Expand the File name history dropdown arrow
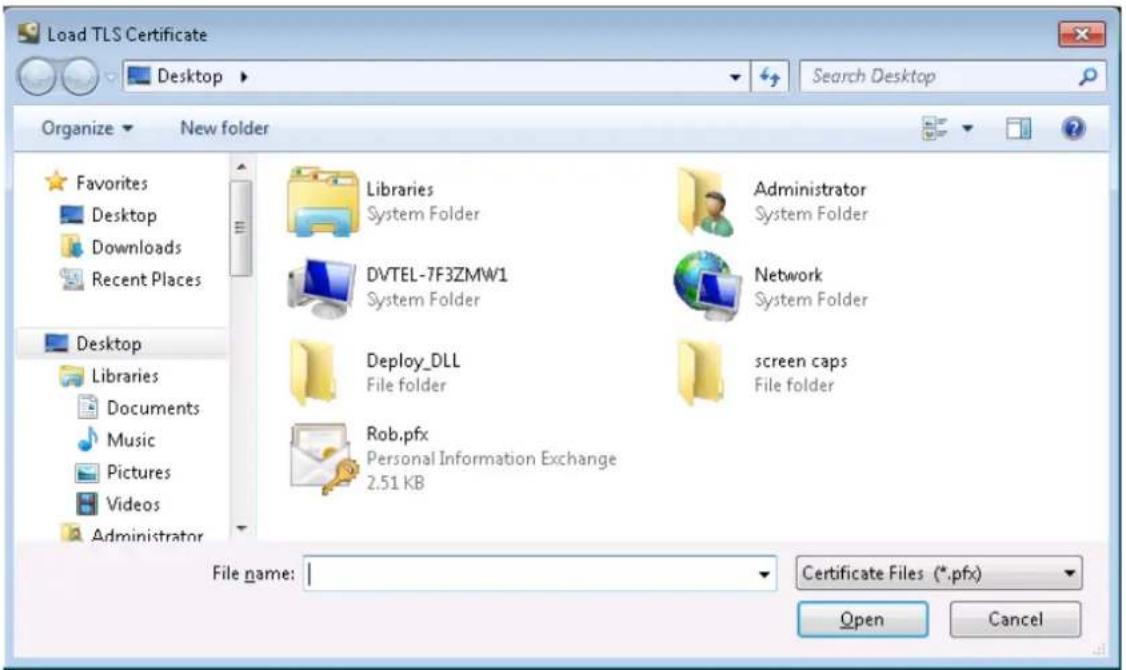 point(764,574)
